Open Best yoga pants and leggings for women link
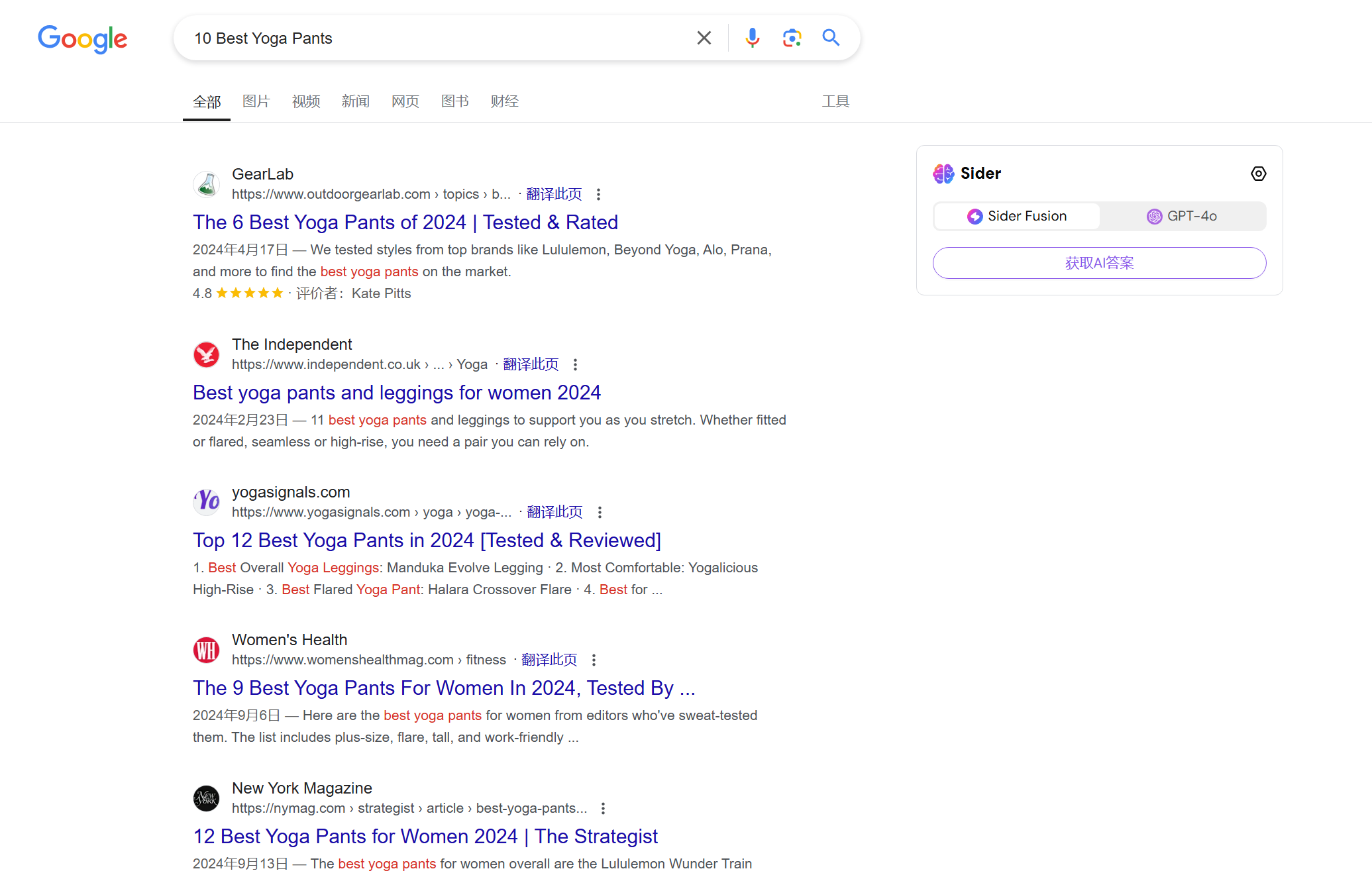The image size is (1372, 879). point(397,393)
